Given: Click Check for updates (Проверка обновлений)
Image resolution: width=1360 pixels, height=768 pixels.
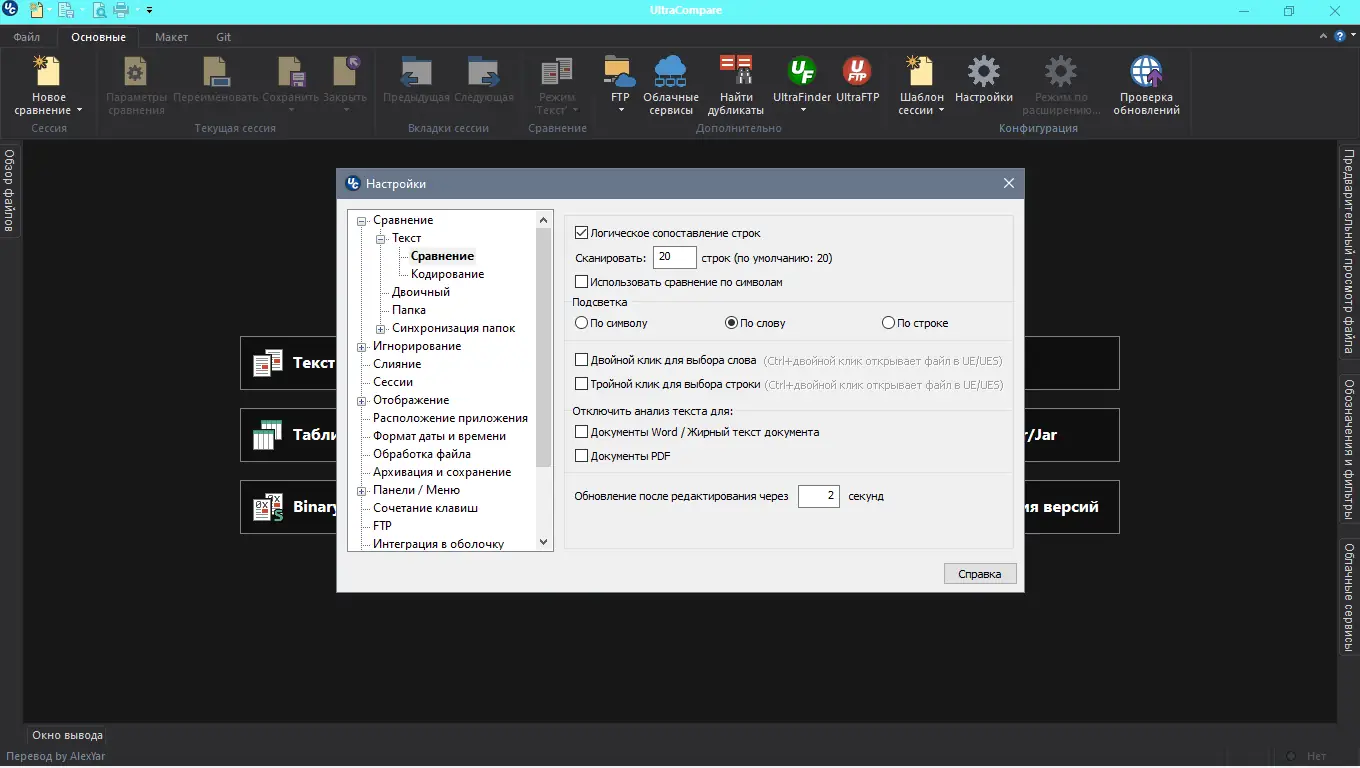Looking at the screenshot, I should (x=1146, y=72).
